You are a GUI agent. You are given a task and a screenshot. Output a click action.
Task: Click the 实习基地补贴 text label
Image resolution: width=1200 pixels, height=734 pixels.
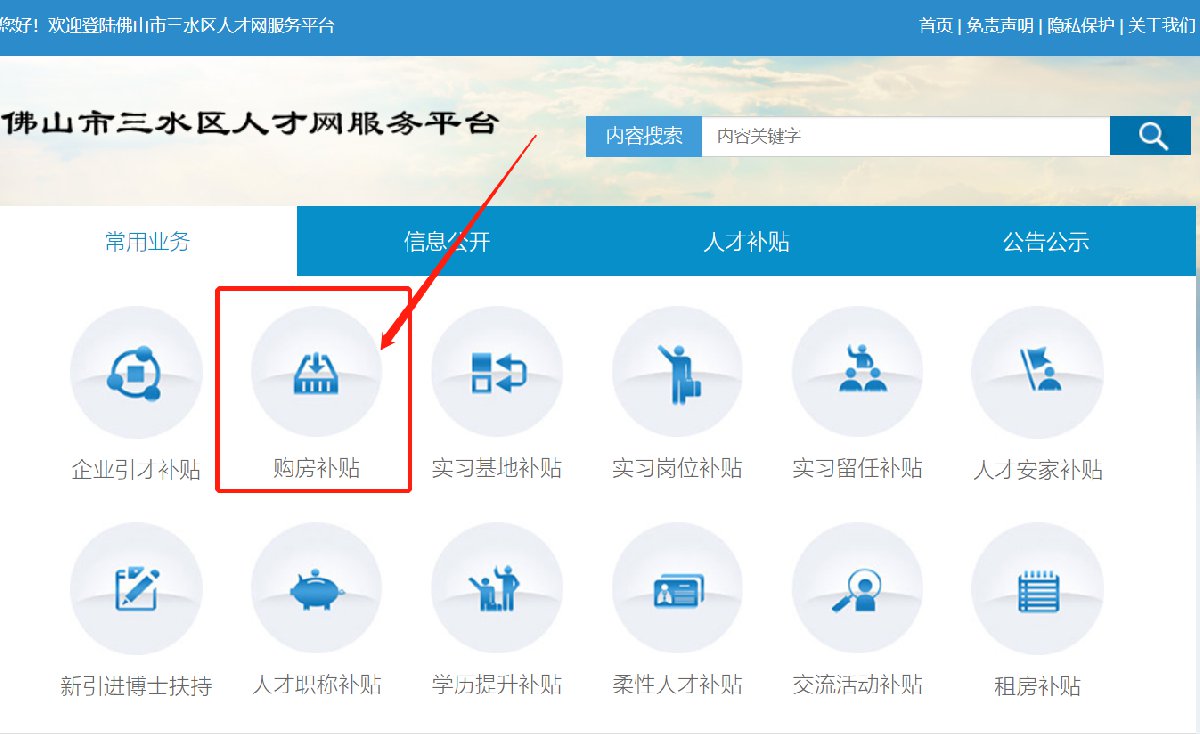pyautogui.click(x=497, y=468)
